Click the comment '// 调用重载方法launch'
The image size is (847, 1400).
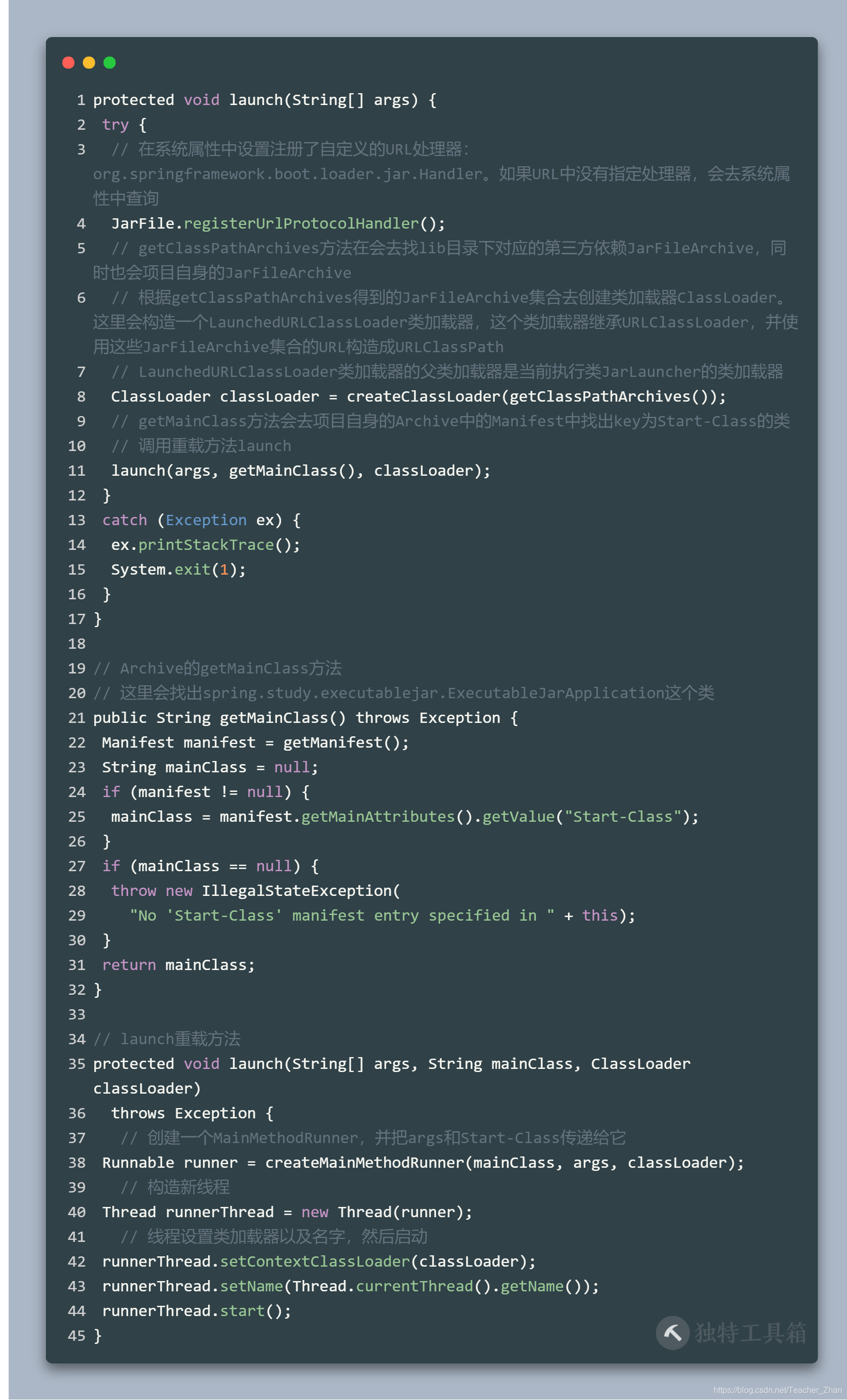click(x=201, y=445)
